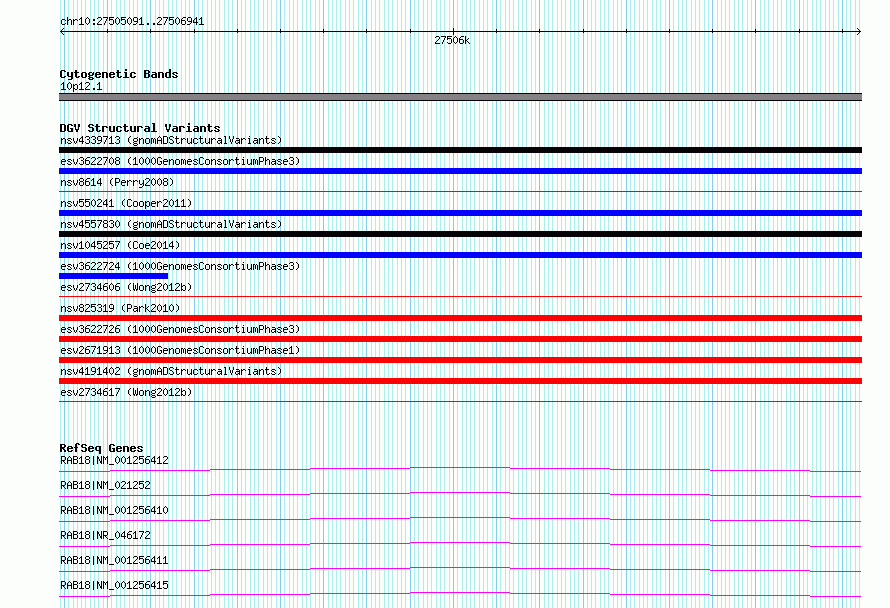The height and width of the screenshot is (608, 890).
Task: Click the magenta line under RAB18|NM_001256411
Action: (460, 569)
